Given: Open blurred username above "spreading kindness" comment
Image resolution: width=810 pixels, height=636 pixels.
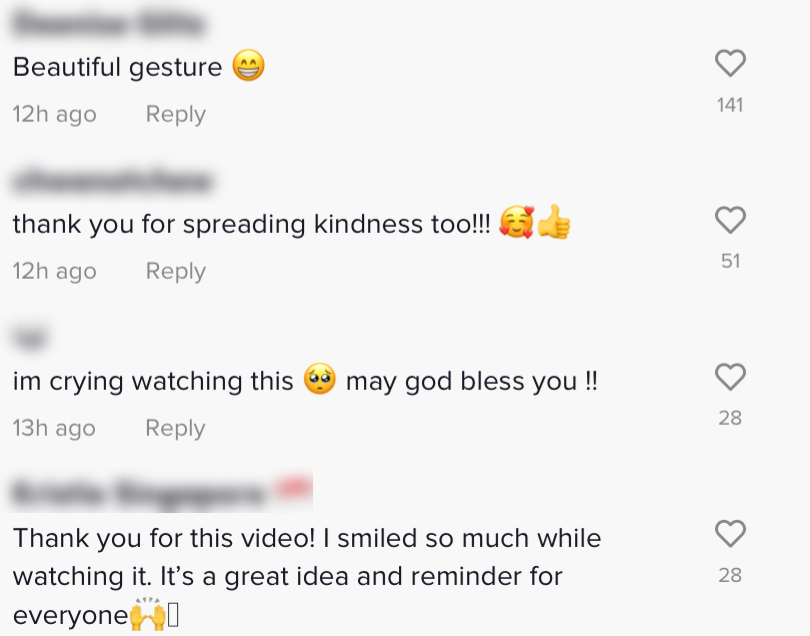Looking at the screenshot, I should tap(113, 180).
